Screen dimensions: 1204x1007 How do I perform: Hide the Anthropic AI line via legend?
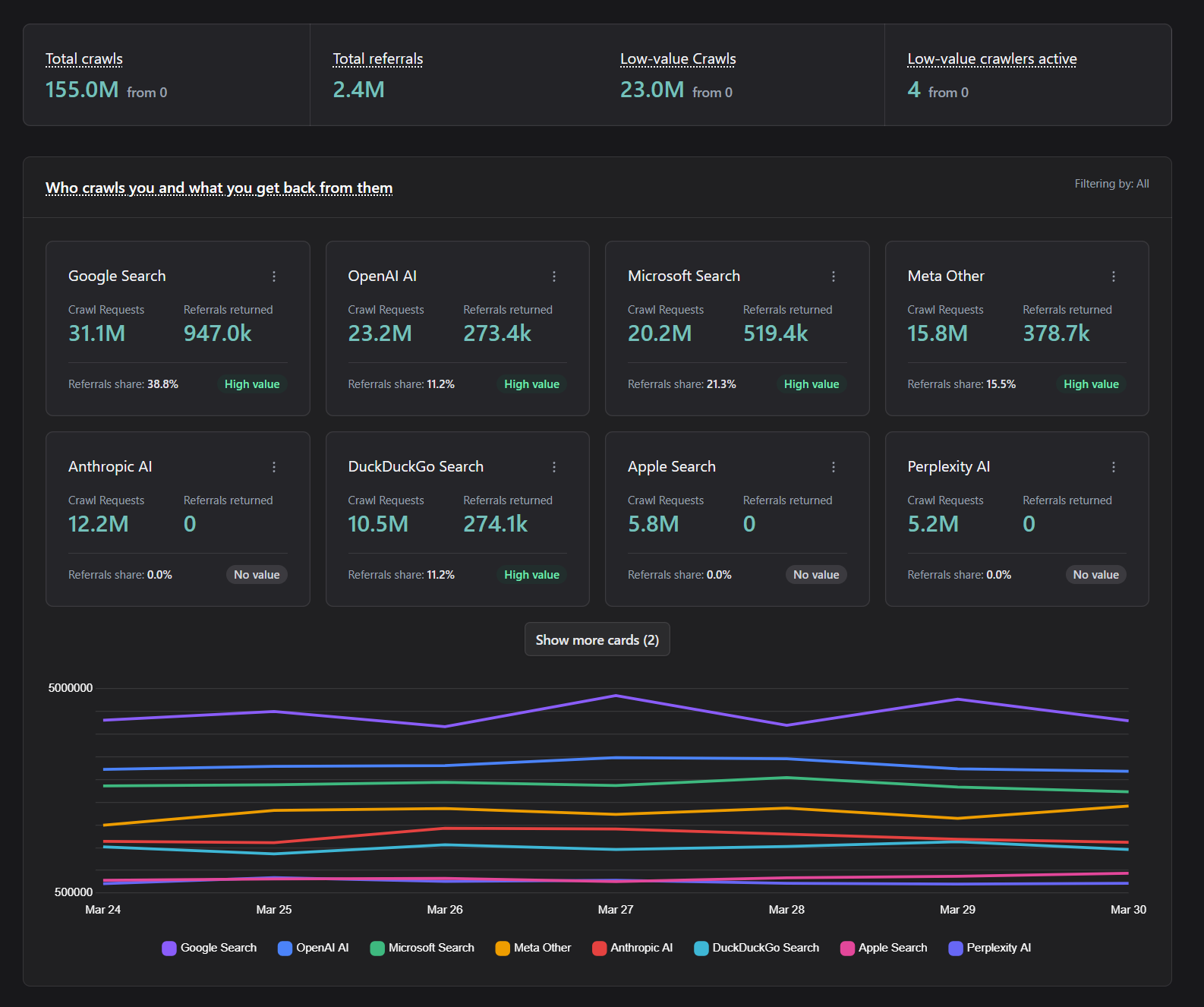point(632,948)
